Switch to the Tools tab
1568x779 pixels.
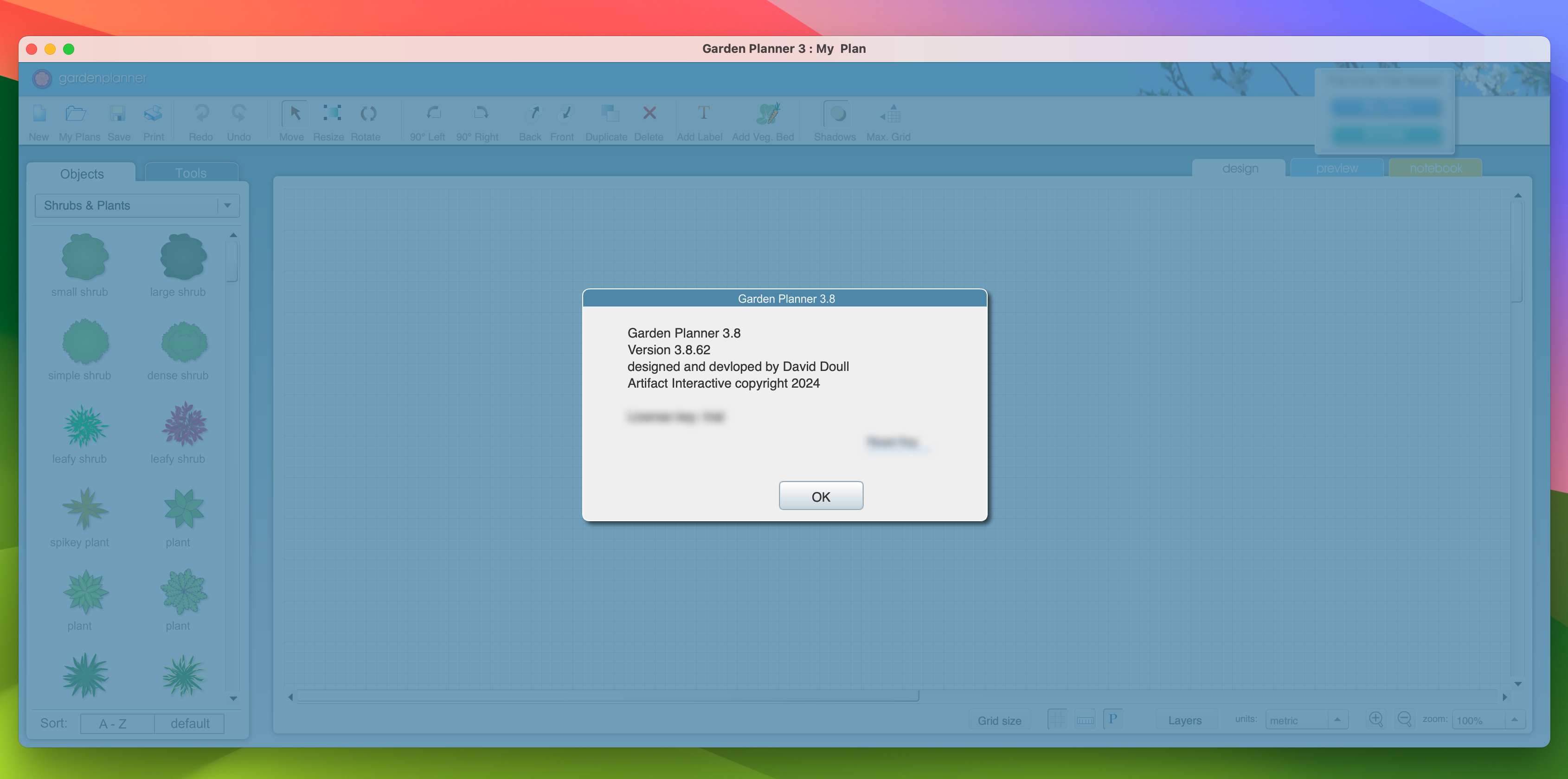click(x=191, y=173)
